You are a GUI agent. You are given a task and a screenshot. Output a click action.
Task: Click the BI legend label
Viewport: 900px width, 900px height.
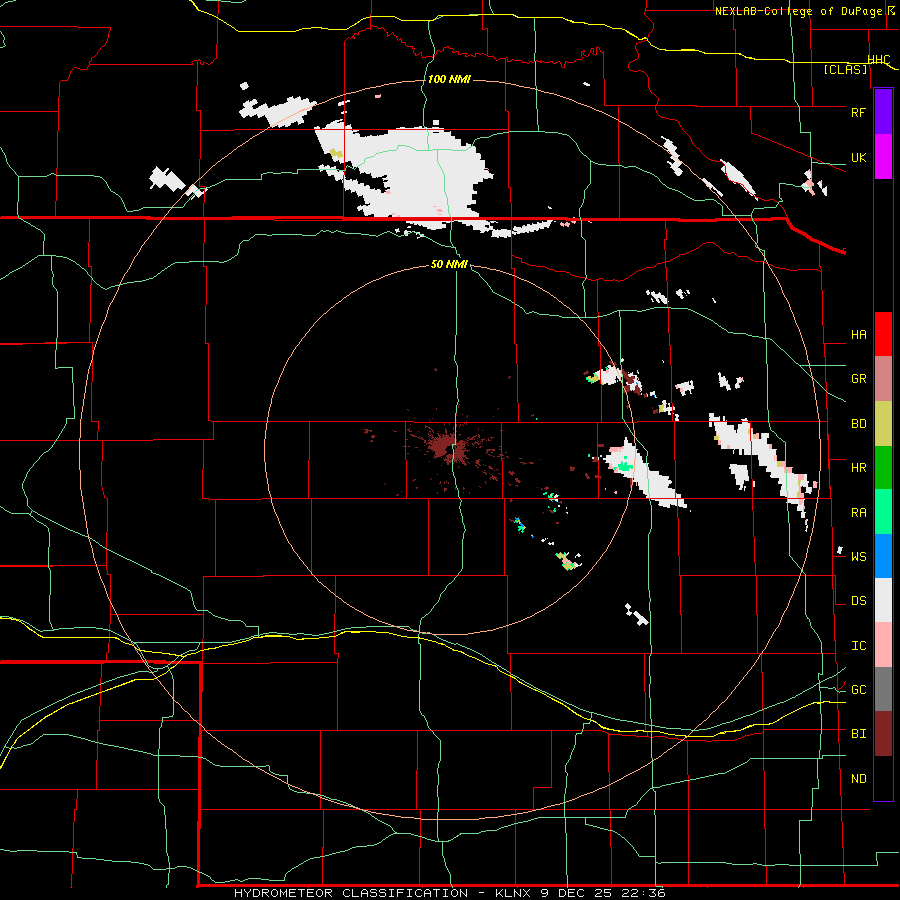click(858, 734)
